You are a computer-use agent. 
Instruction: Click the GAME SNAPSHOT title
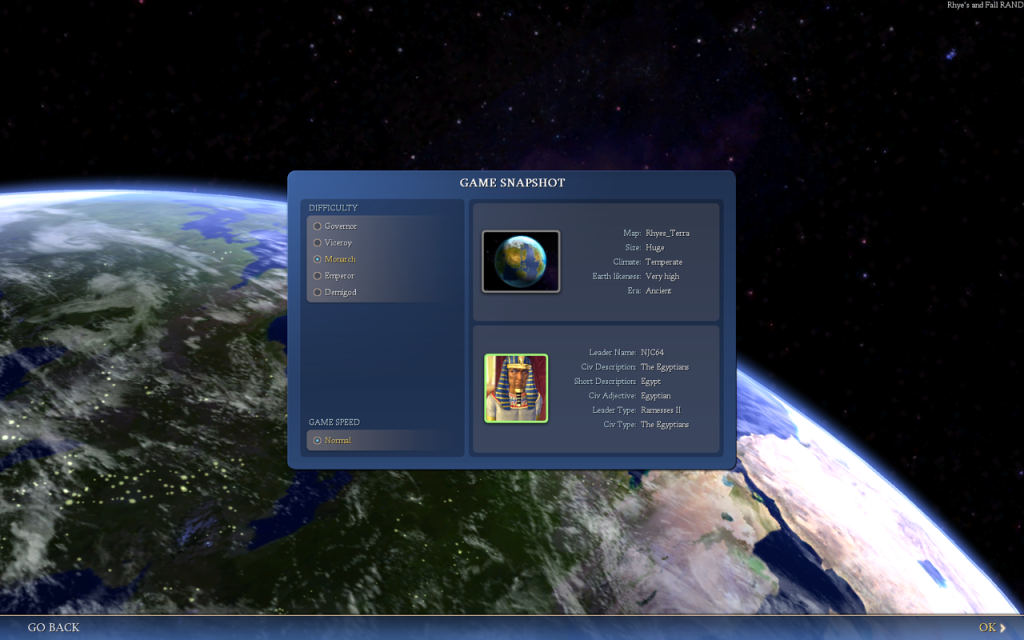[512, 183]
